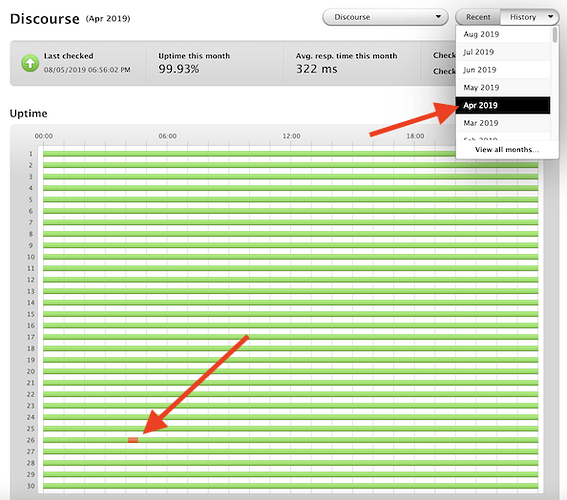Click the day 10 row label

31,257
